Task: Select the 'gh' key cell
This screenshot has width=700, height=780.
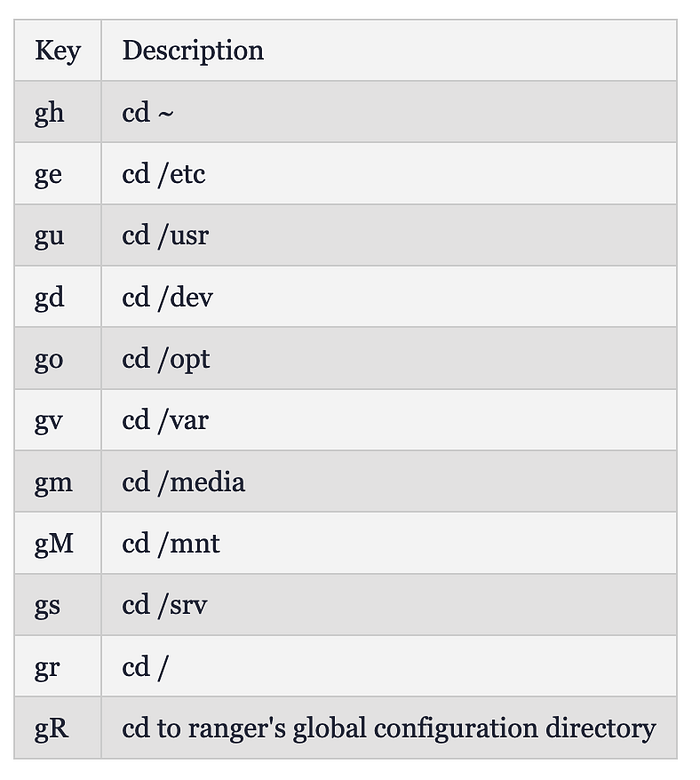Action: [x=49, y=113]
